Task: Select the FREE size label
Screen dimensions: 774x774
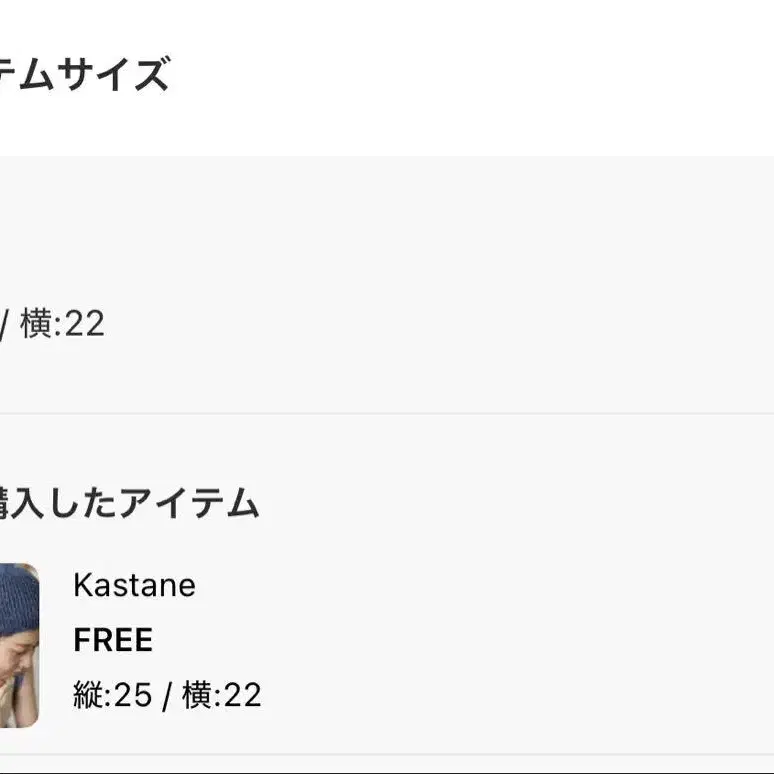Action: click(x=113, y=640)
